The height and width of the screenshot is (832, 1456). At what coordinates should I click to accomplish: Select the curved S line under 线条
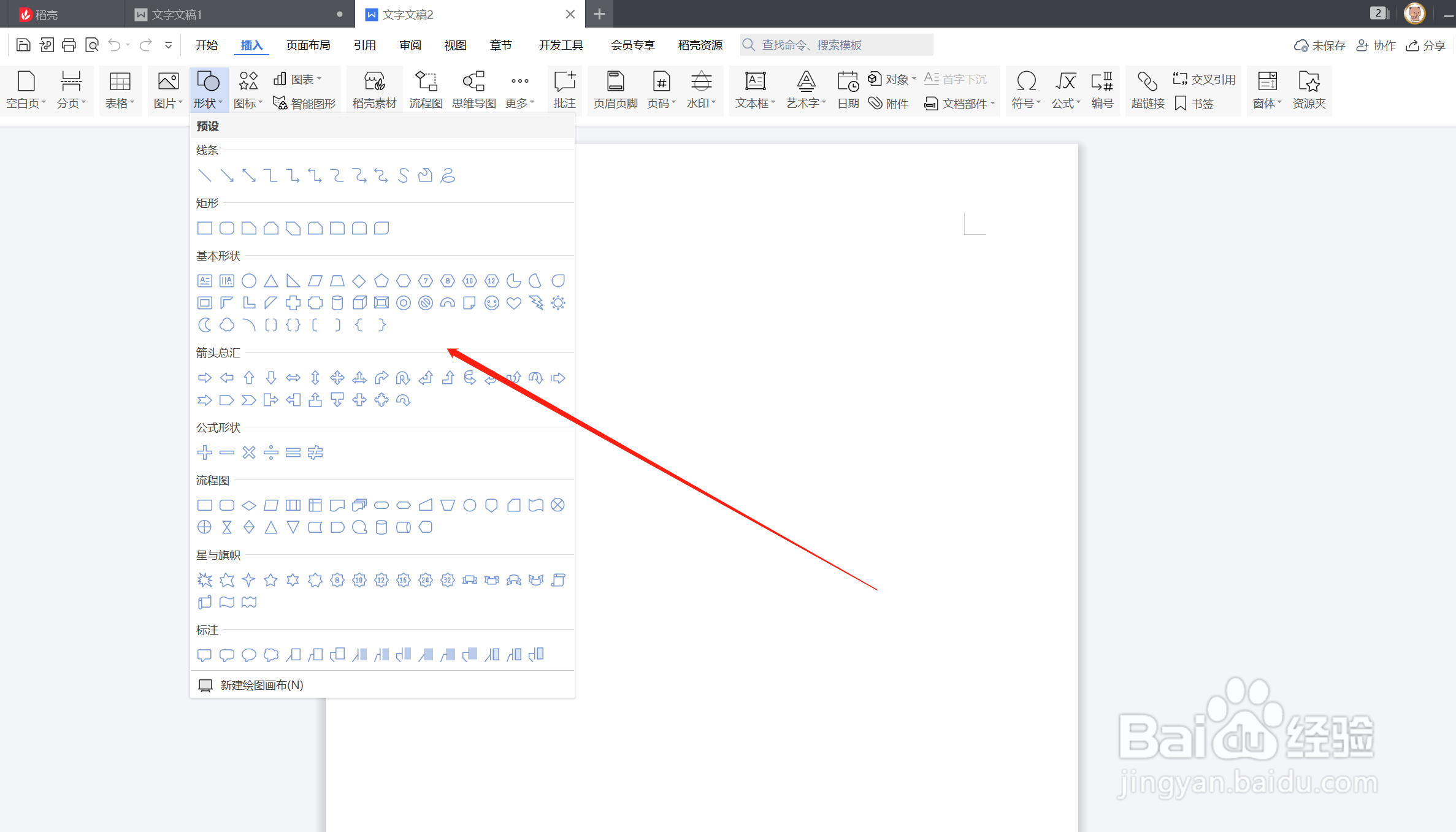[404, 176]
